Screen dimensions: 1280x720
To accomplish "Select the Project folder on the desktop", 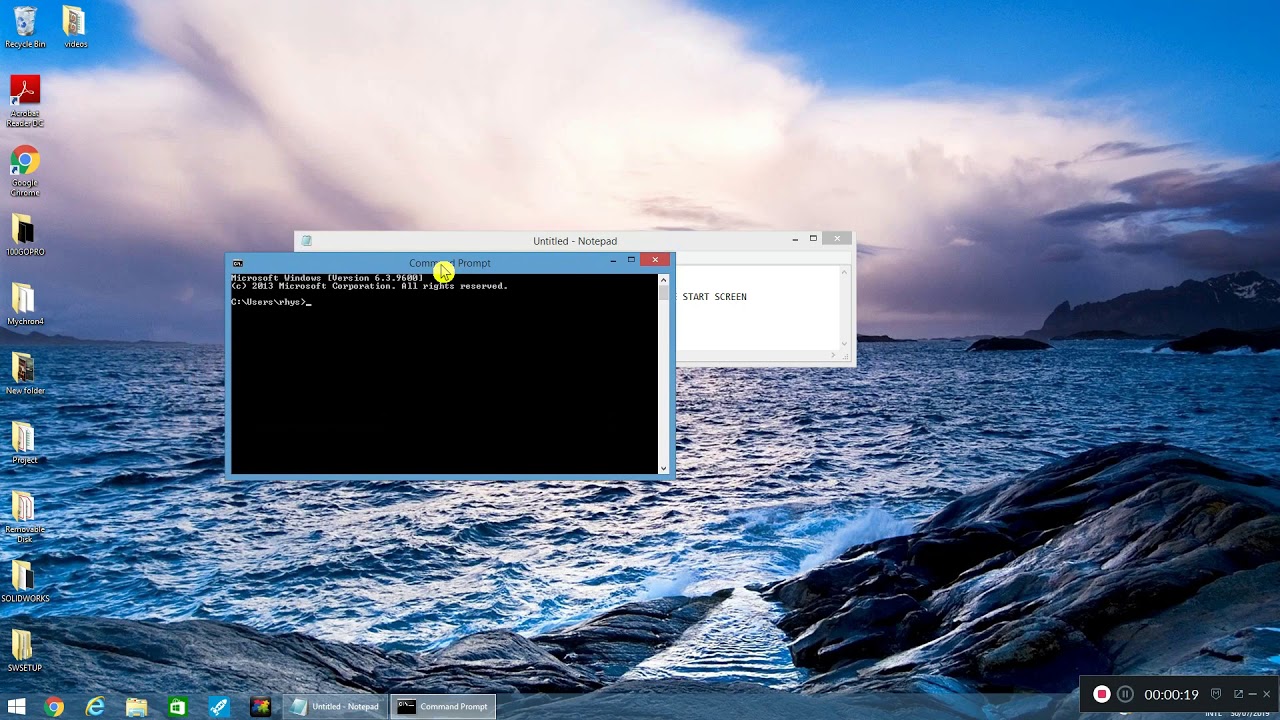I will pos(25,443).
